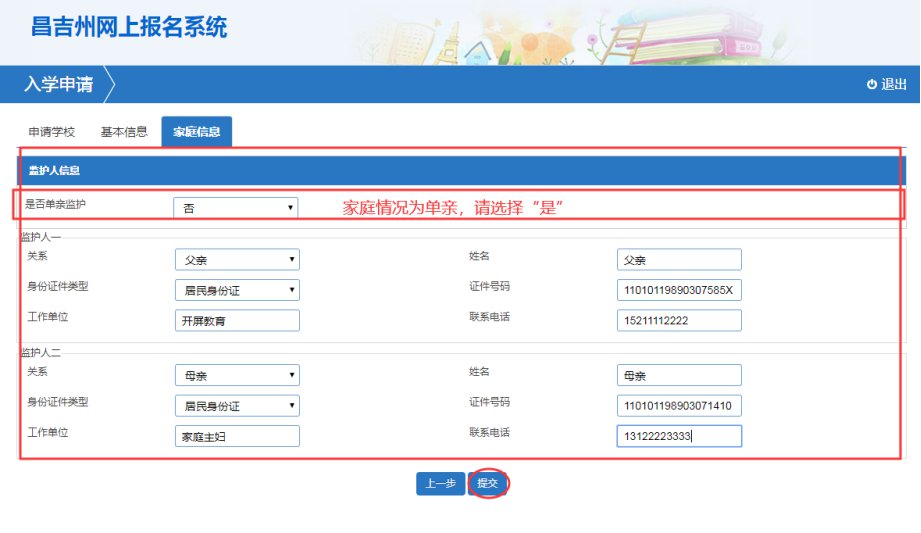
Task: Open guardian one 身份证件类型 dropdown
Action: [x=236, y=291]
